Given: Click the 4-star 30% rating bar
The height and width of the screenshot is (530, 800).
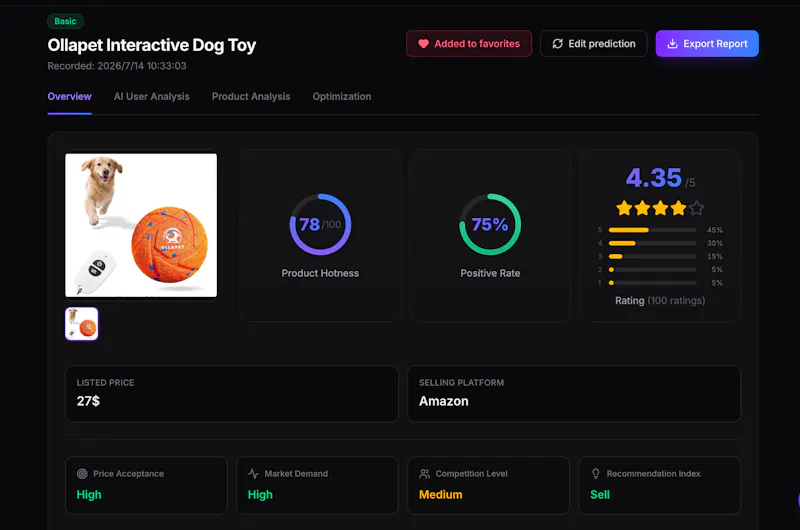Looking at the screenshot, I should (653, 243).
